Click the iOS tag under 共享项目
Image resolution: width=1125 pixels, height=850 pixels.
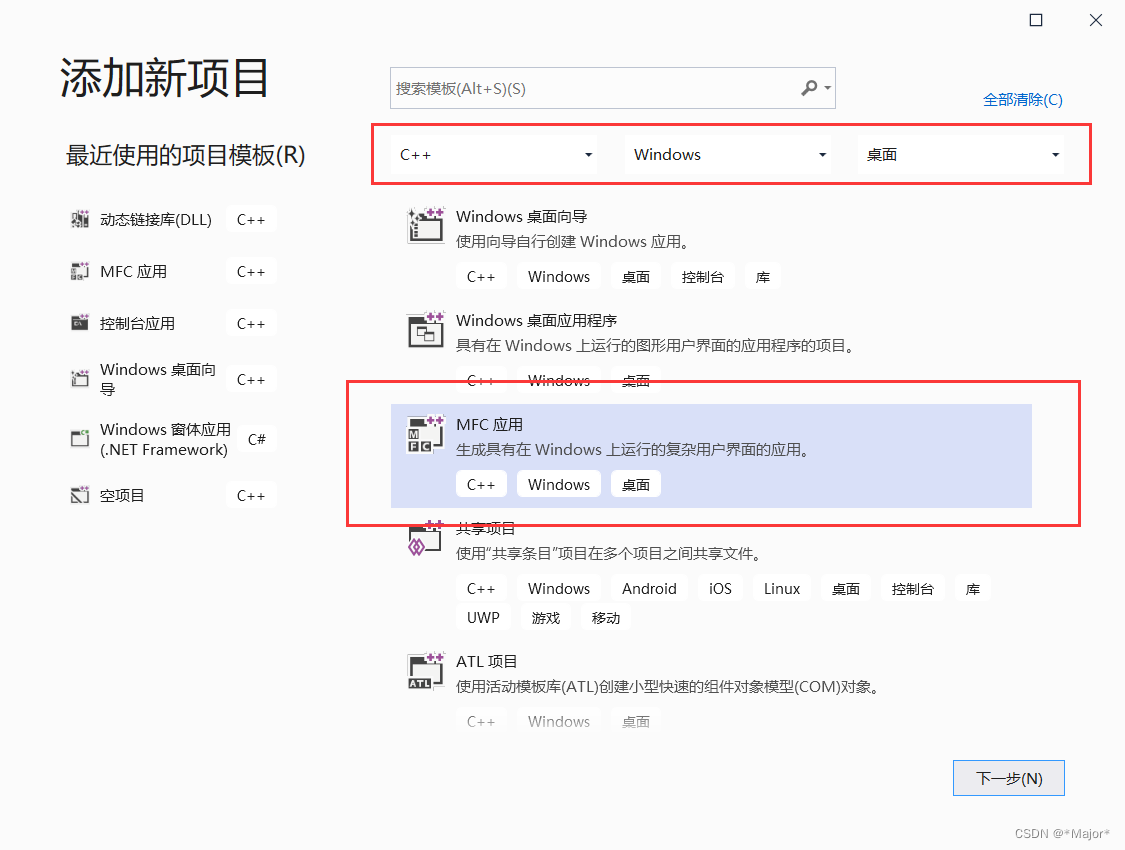pos(720,589)
